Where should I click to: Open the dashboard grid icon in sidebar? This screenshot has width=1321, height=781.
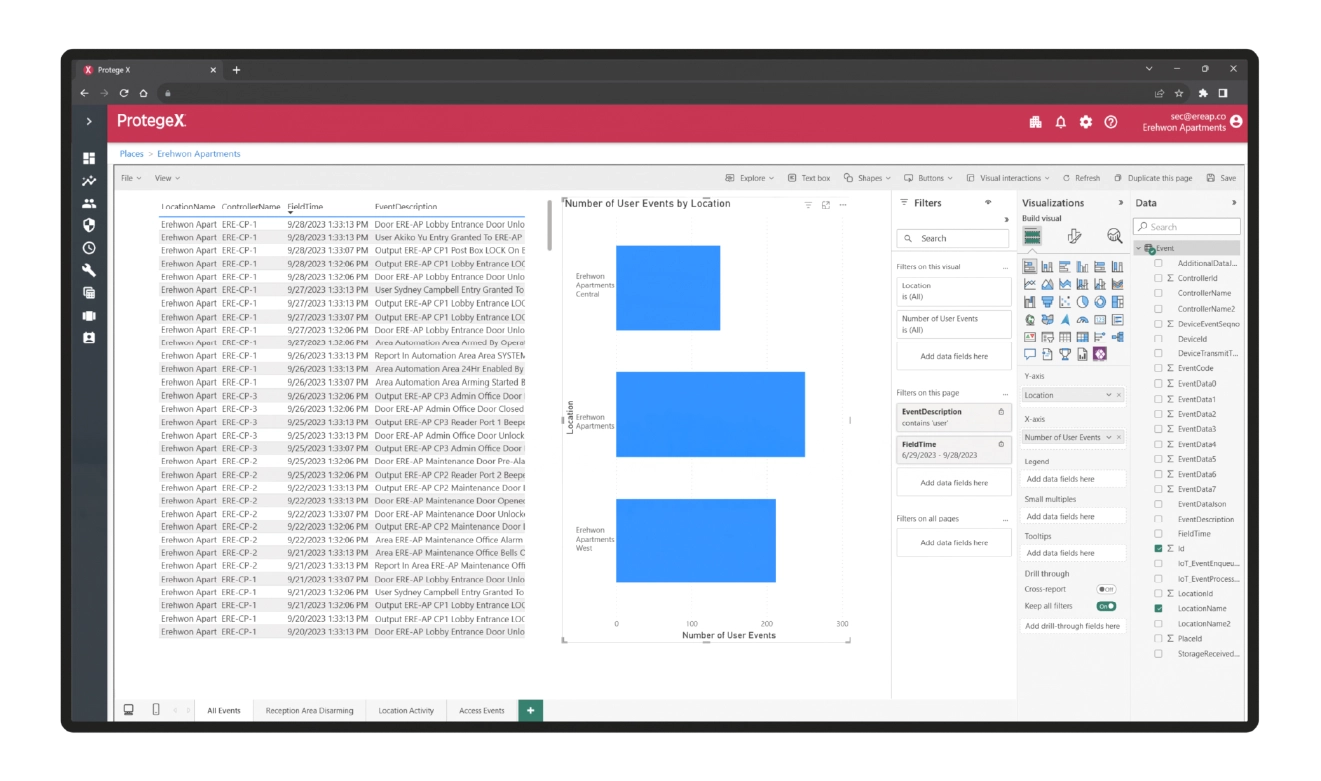(89, 158)
